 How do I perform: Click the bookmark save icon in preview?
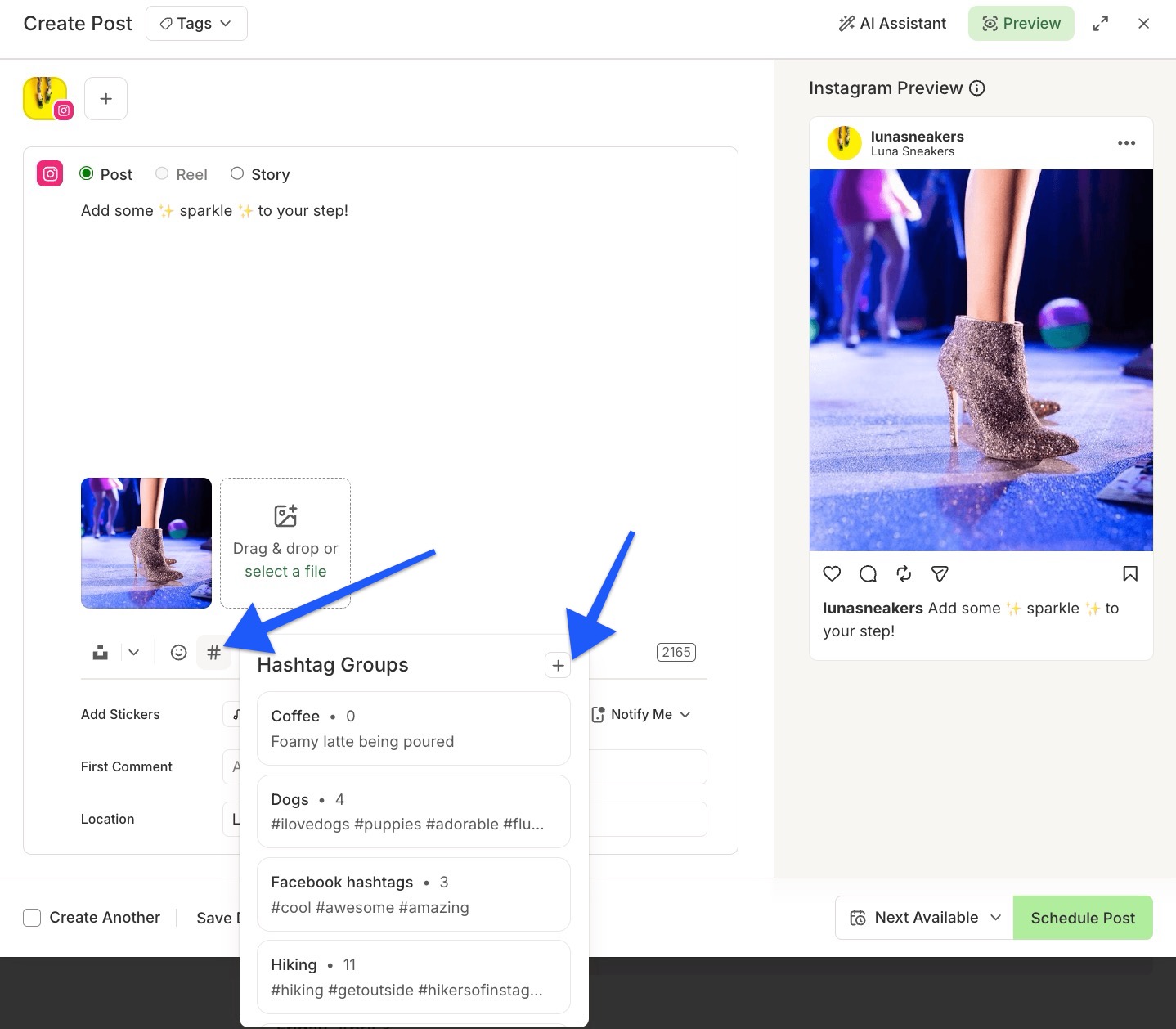(1130, 574)
